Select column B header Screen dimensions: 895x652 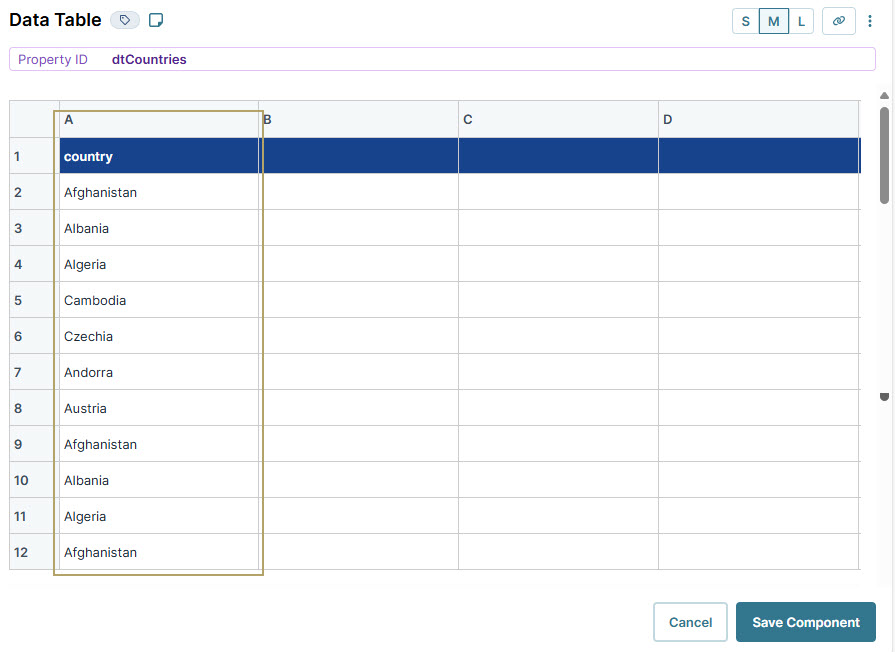(x=358, y=119)
